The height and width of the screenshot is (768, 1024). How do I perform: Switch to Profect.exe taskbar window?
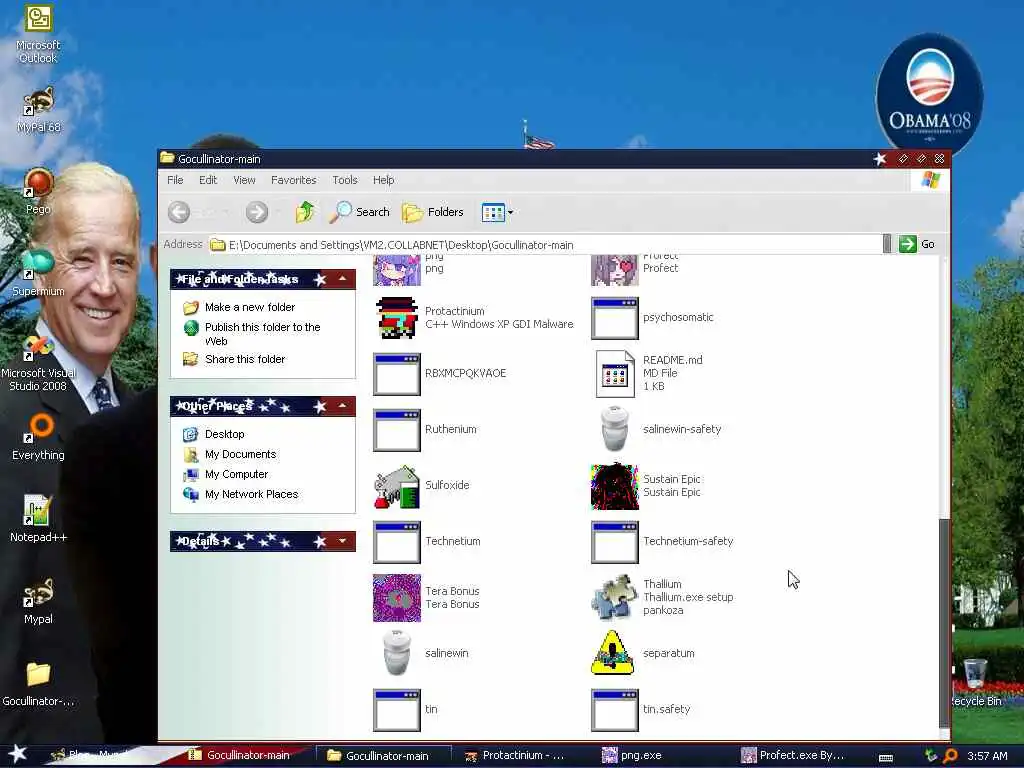tap(798, 755)
